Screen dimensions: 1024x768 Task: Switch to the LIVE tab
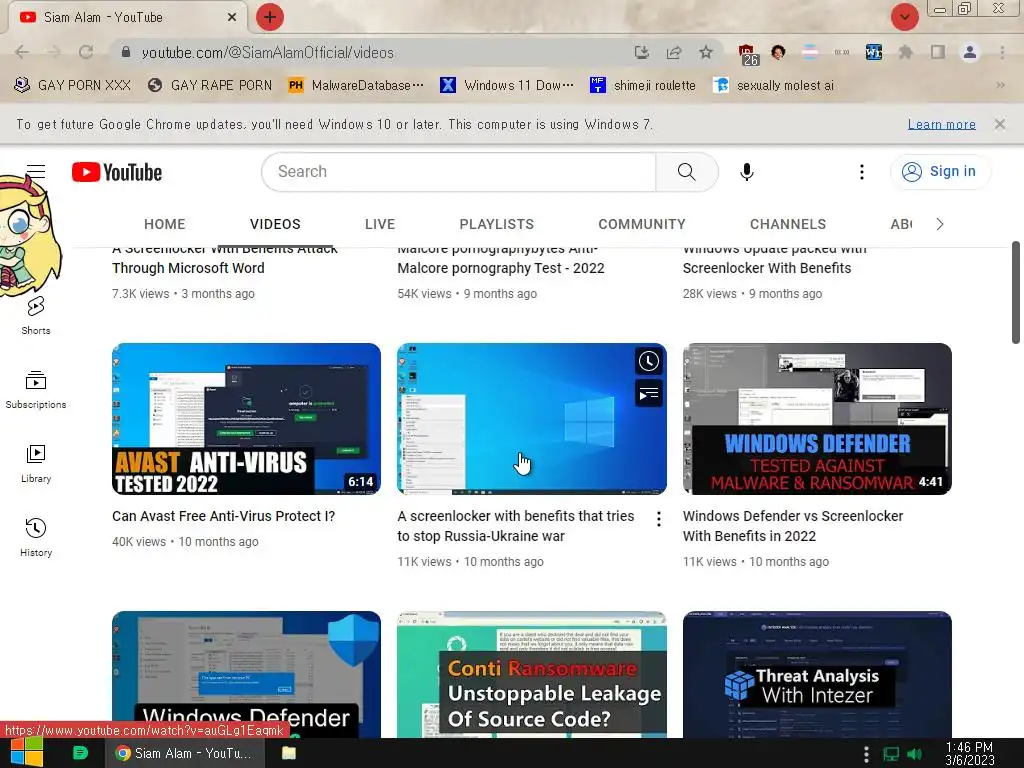[380, 224]
